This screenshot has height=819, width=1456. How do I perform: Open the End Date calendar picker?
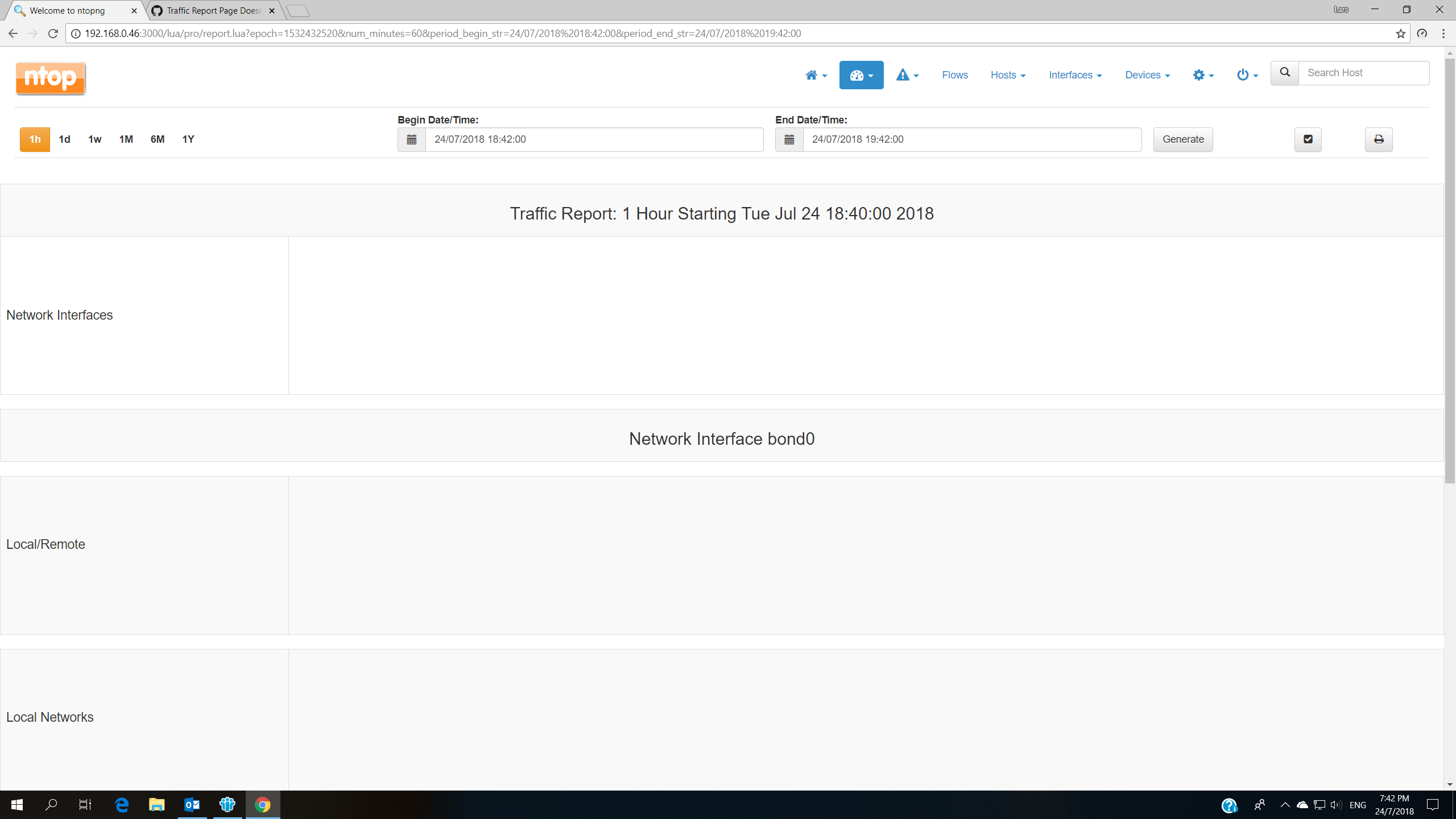(x=789, y=139)
